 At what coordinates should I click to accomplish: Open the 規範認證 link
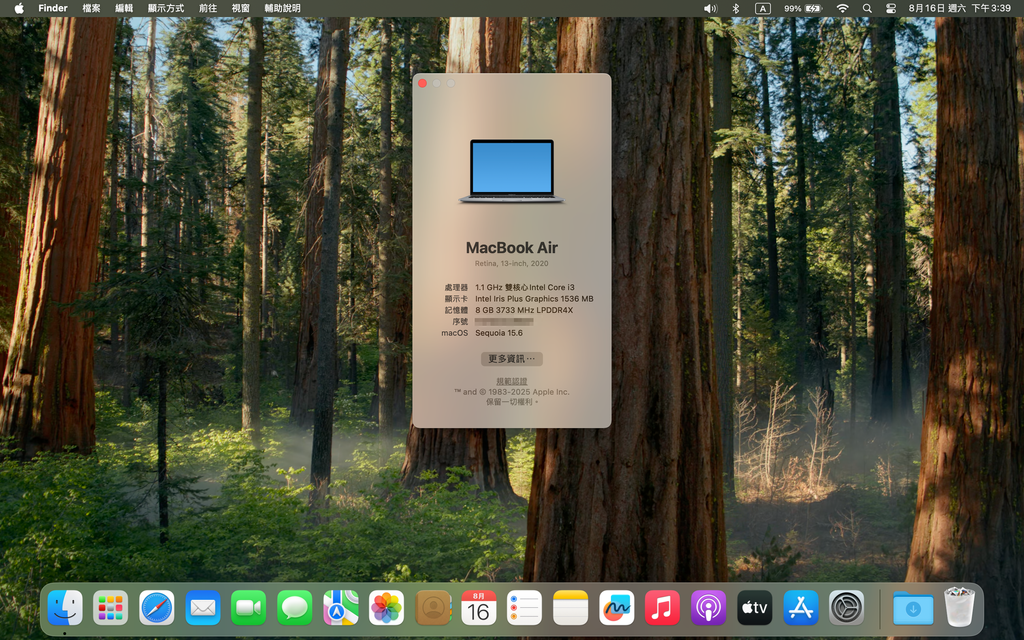click(512, 381)
